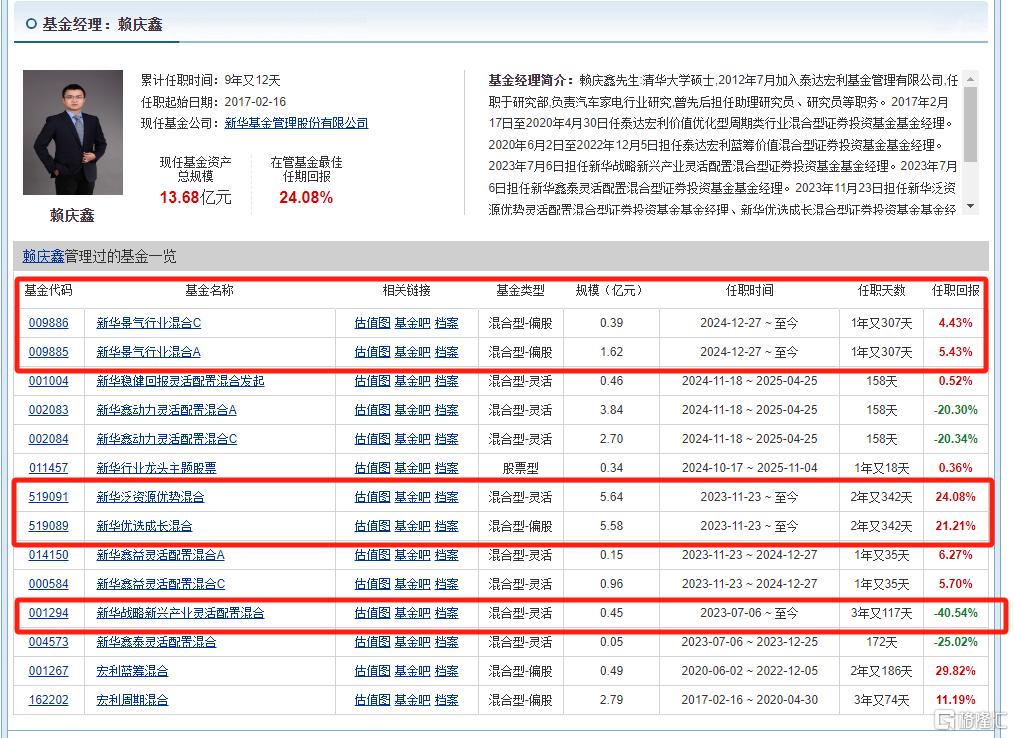Open fund code 014150
The height and width of the screenshot is (738, 1014).
(49, 555)
